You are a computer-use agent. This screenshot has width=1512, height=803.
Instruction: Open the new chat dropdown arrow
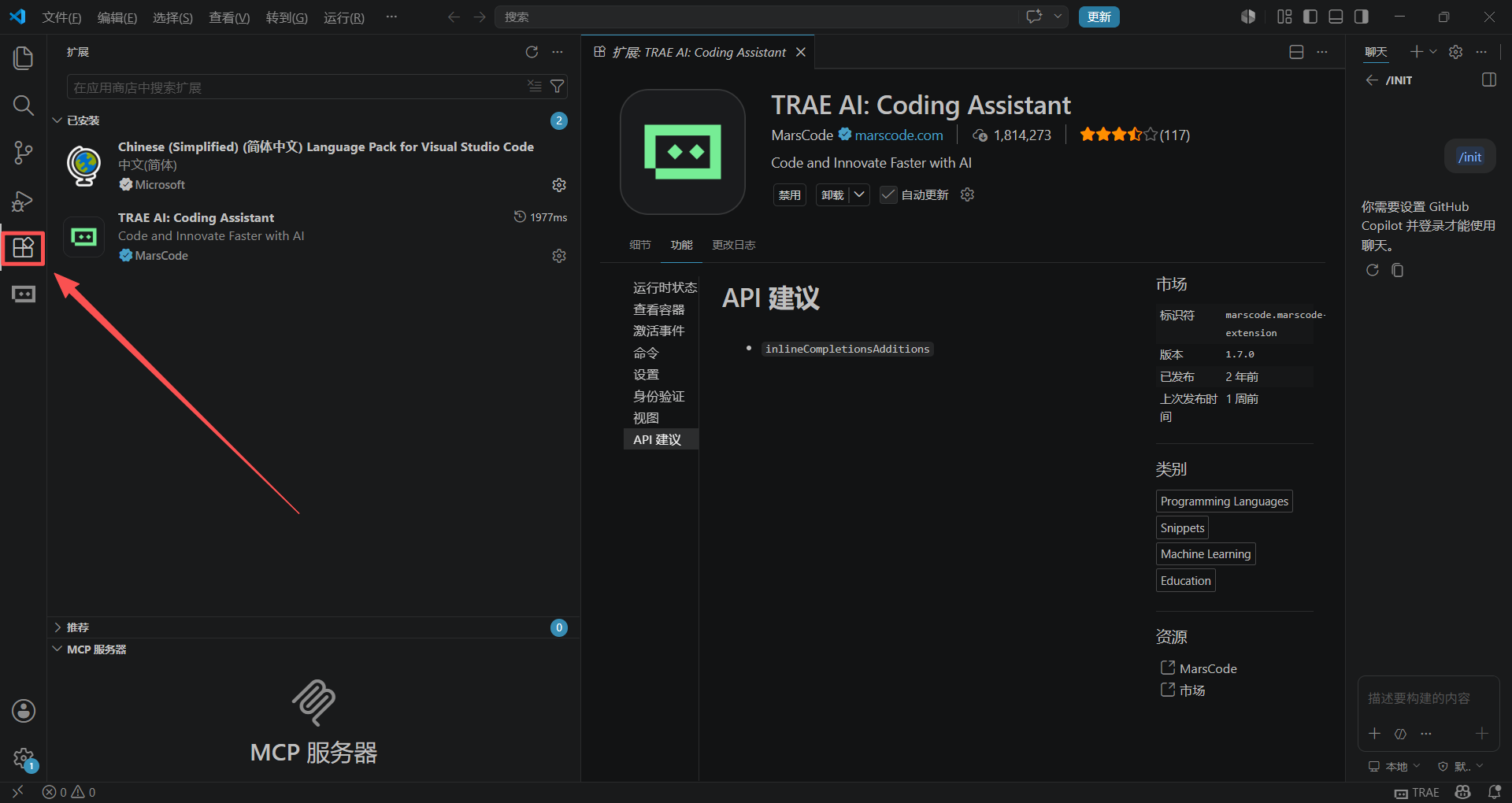click(x=1432, y=52)
